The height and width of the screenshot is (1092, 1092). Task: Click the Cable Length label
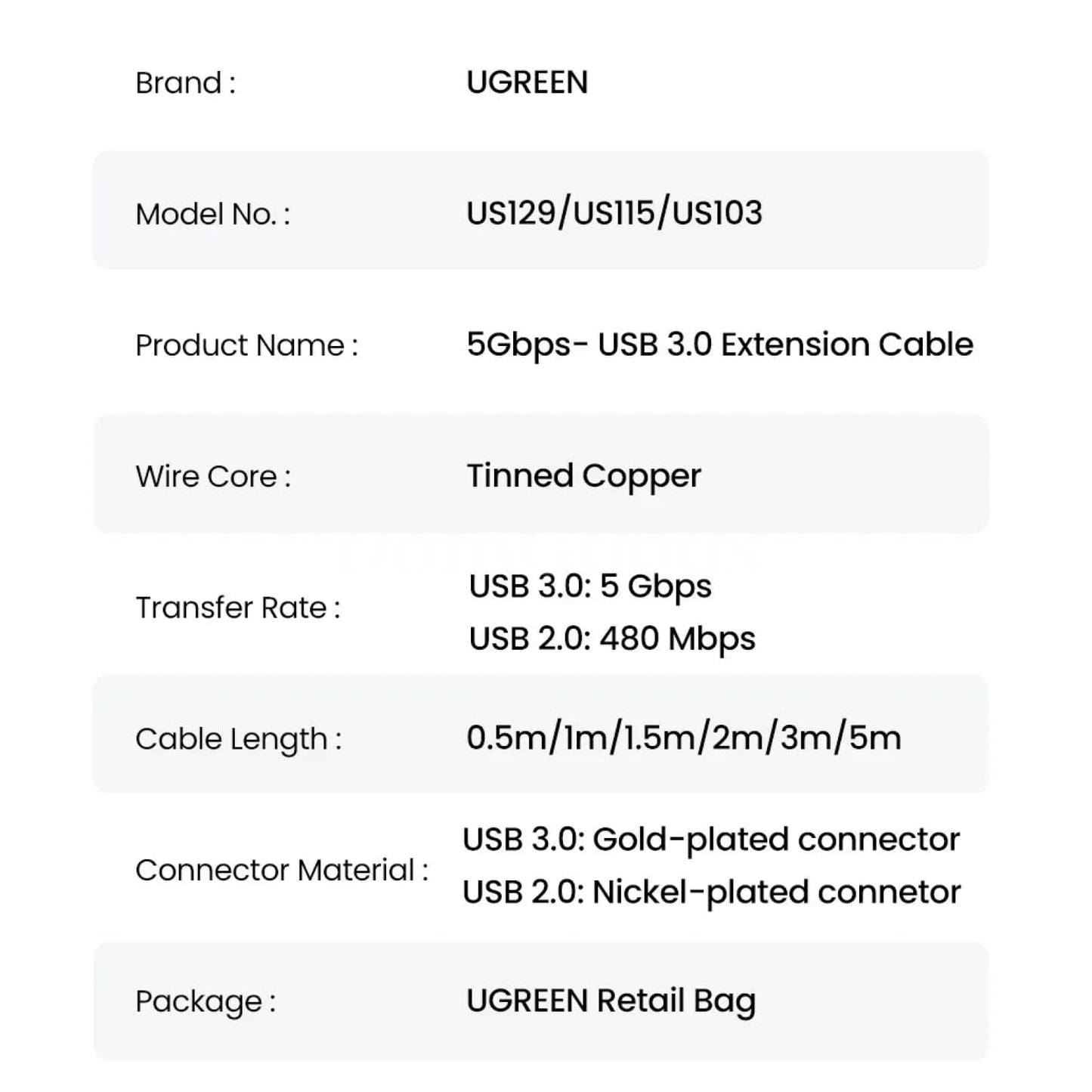238,739
